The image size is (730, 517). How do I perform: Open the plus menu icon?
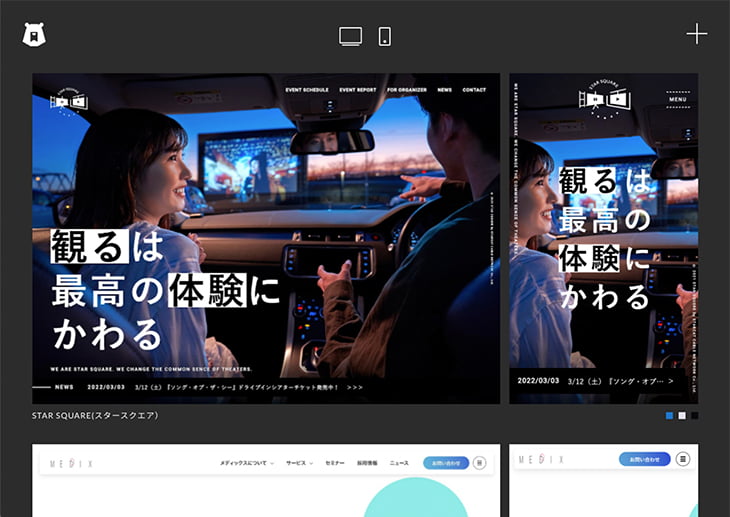[x=696, y=34]
